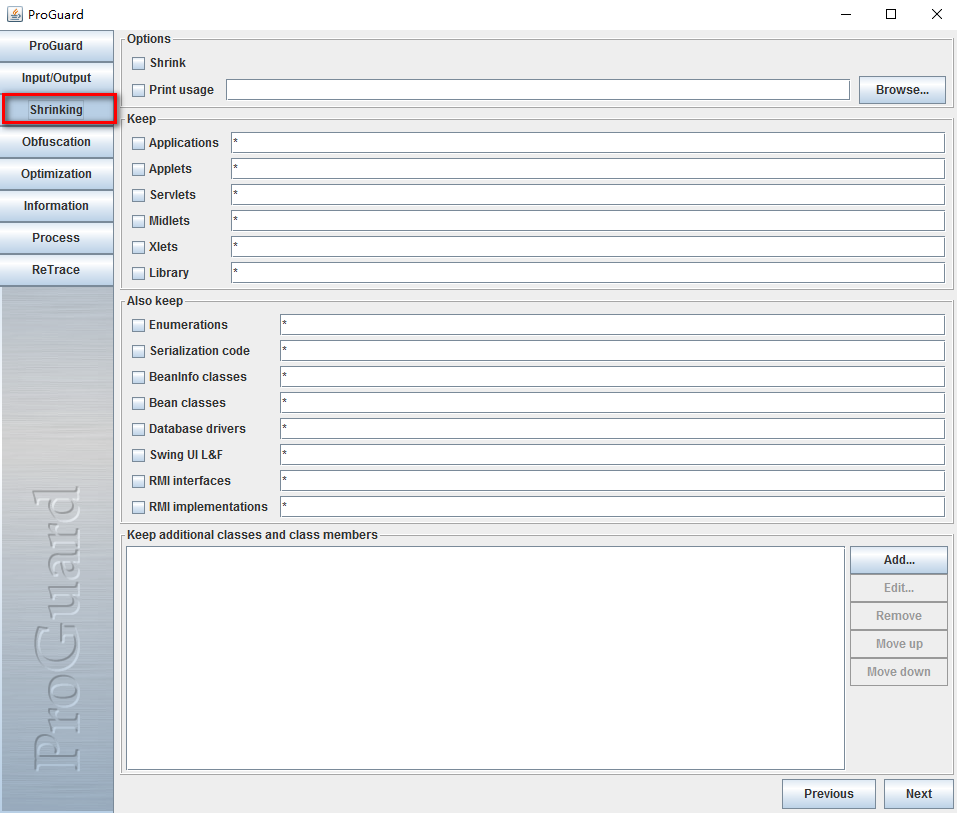This screenshot has height=813, width=957.
Task: Close the ProGuard window
Action: pos(937,14)
